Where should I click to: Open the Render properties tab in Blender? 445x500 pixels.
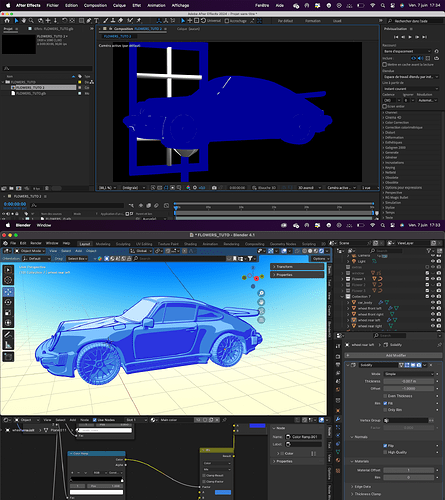coord(338,356)
